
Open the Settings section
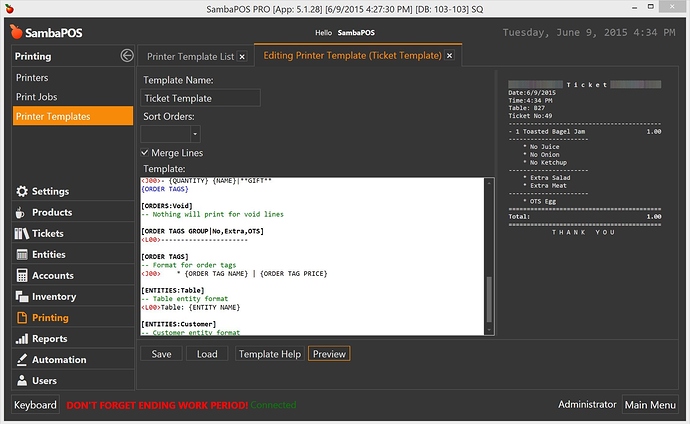(51, 191)
